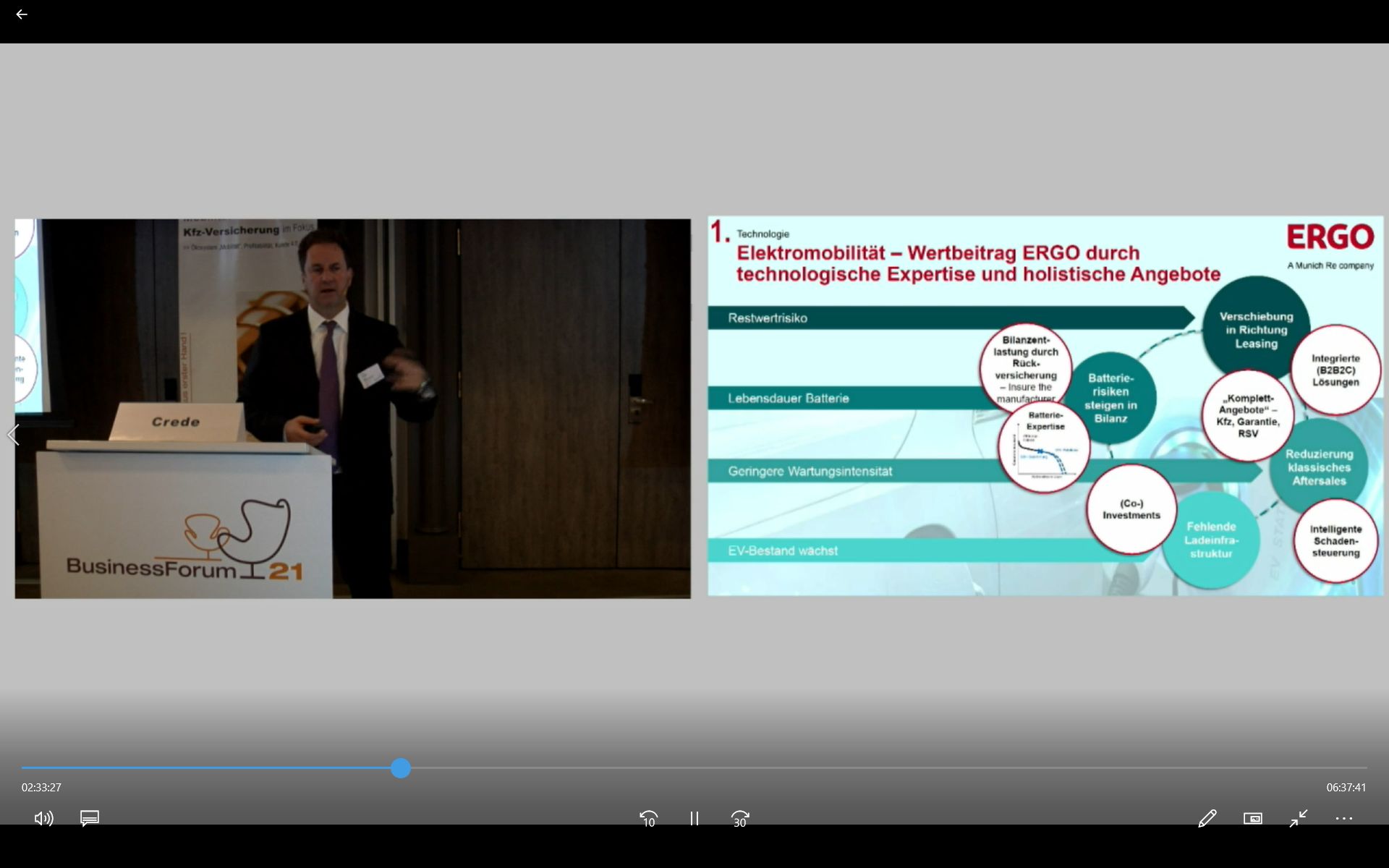Click the total duration 06:37:41 label

point(1346,787)
